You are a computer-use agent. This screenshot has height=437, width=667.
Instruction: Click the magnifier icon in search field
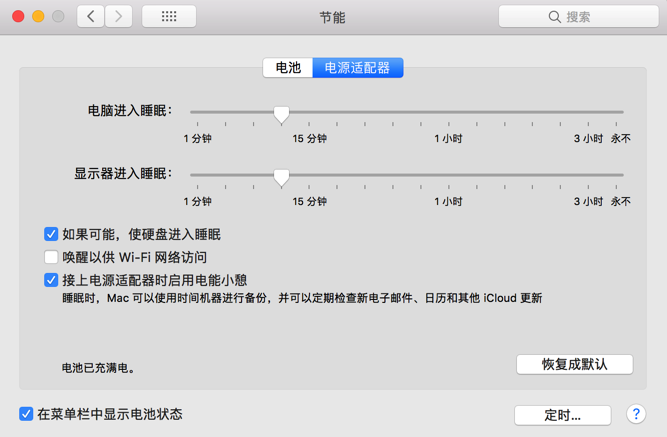point(554,17)
